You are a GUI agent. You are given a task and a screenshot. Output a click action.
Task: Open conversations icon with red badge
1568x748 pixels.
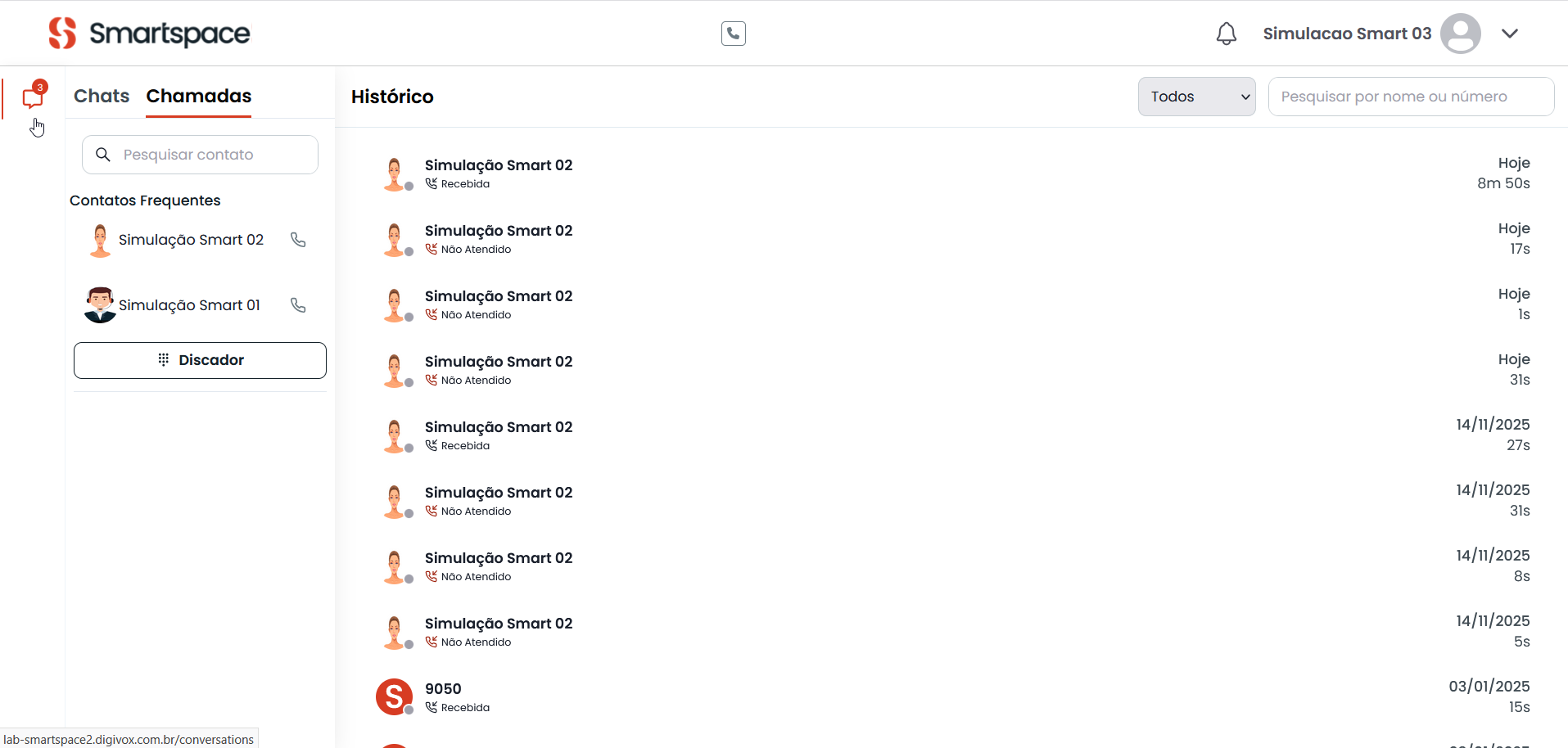click(33, 97)
